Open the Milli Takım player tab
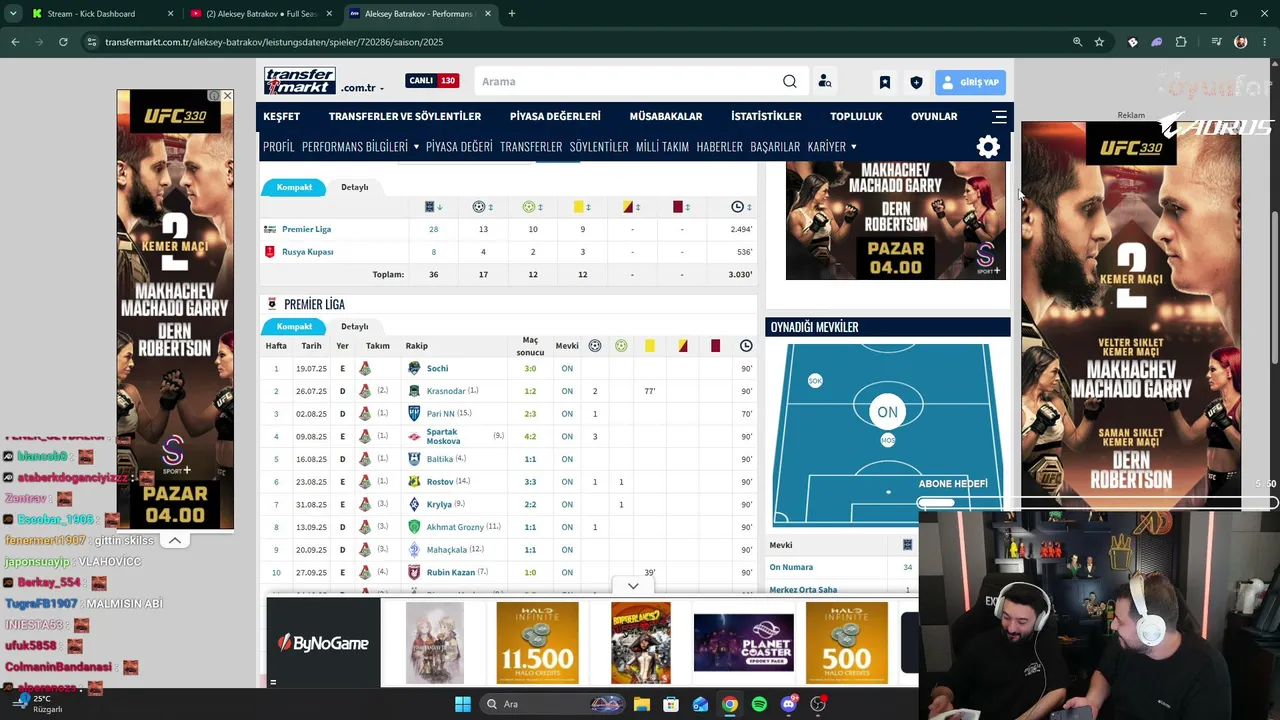 662,147
